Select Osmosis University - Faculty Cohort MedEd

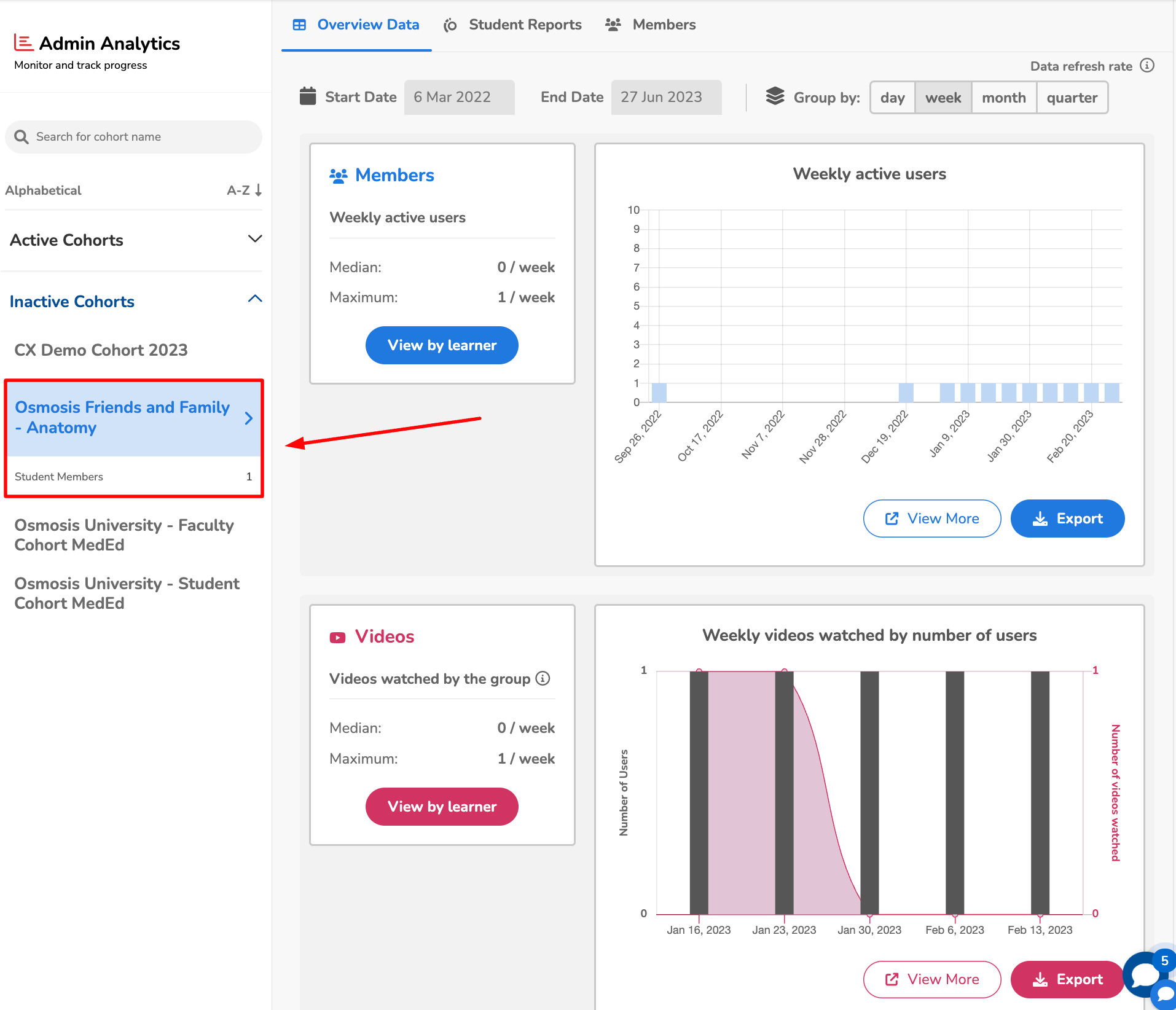pos(124,535)
